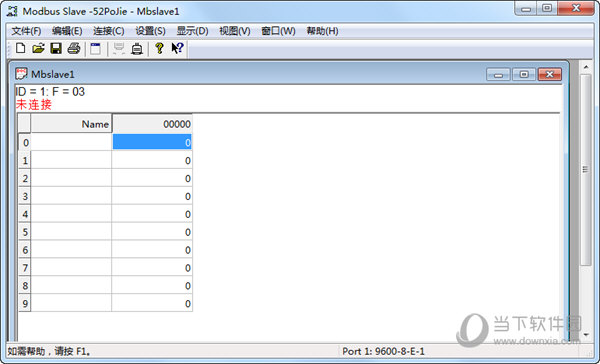This screenshot has height=364, width=600.
Task: Save the document with floppy disk icon
Action: 56,49
